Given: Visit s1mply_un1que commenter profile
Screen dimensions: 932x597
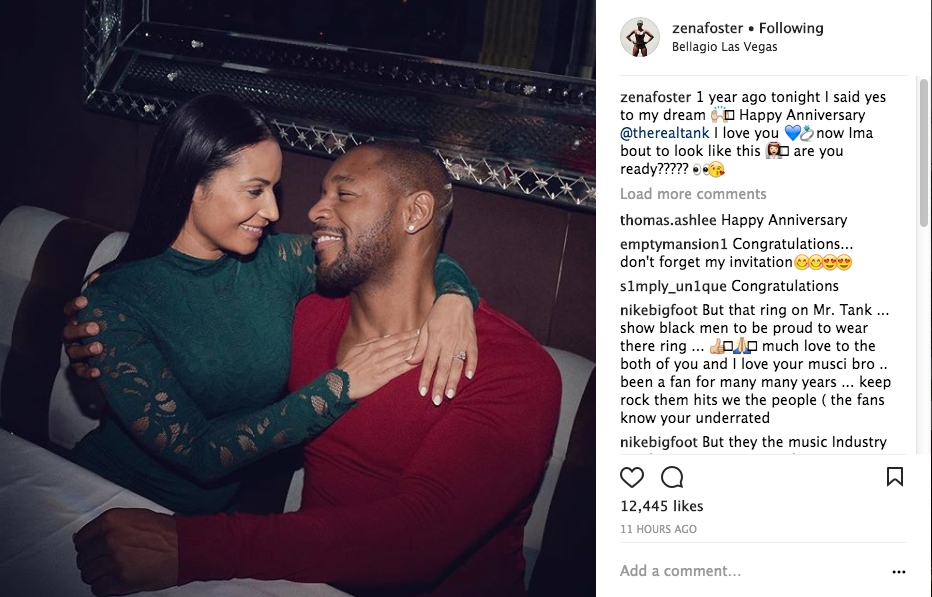Looking at the screenshot, I should coord(673,286).
